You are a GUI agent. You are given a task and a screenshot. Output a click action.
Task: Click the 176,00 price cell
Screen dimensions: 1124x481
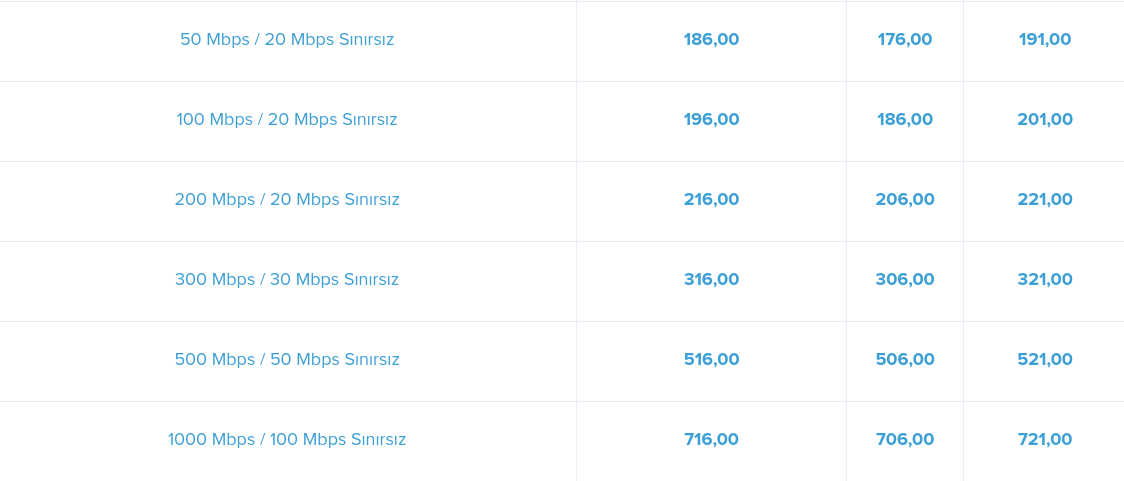click(x=905, y=40)
